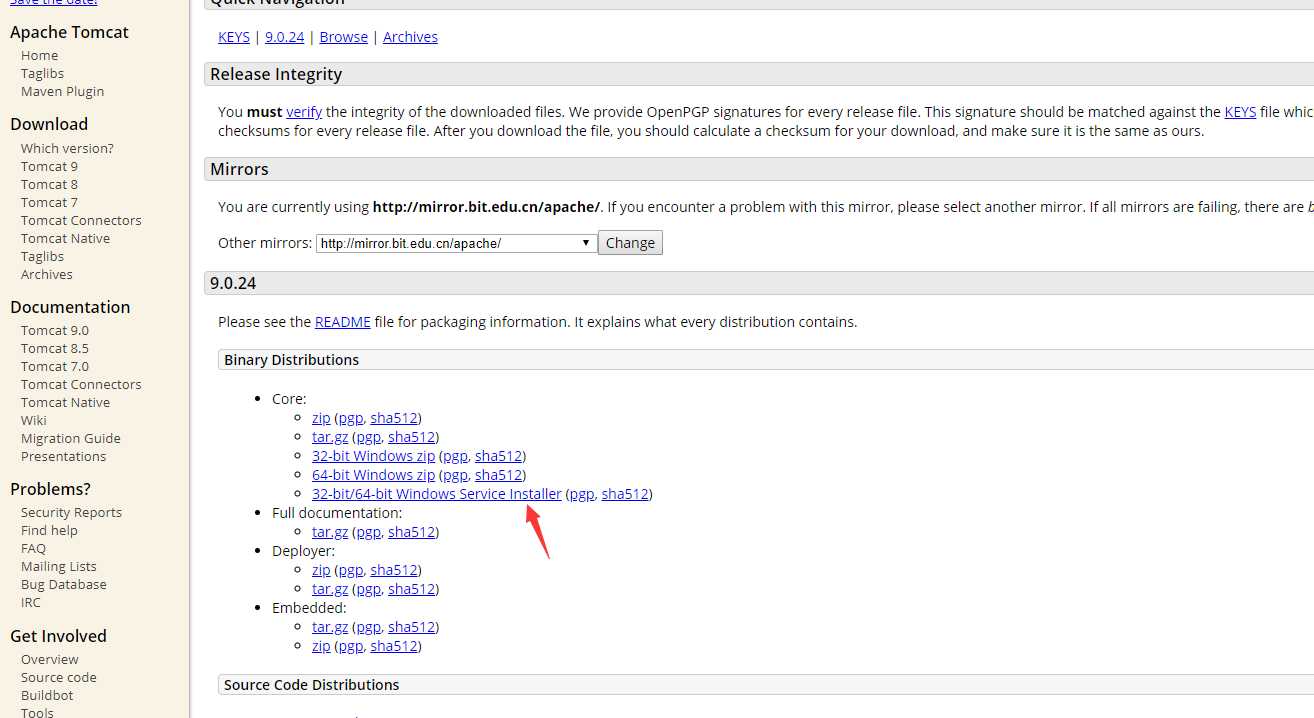Open Tomcat 9.0 documentation link
Image resolution: width=1314 pixels, height=718 pixels.
pyautogui.click(x=54, y=330)
